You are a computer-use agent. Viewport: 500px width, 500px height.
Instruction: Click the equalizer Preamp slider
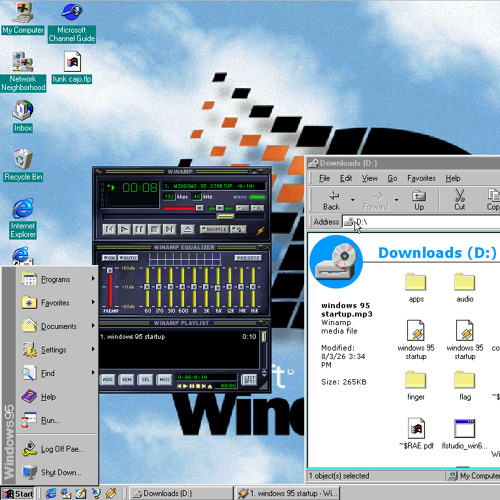(110, 287)
